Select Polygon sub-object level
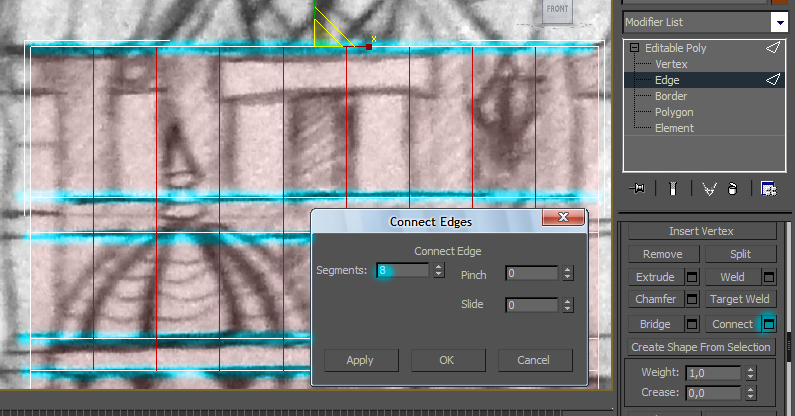 (675, 112)
